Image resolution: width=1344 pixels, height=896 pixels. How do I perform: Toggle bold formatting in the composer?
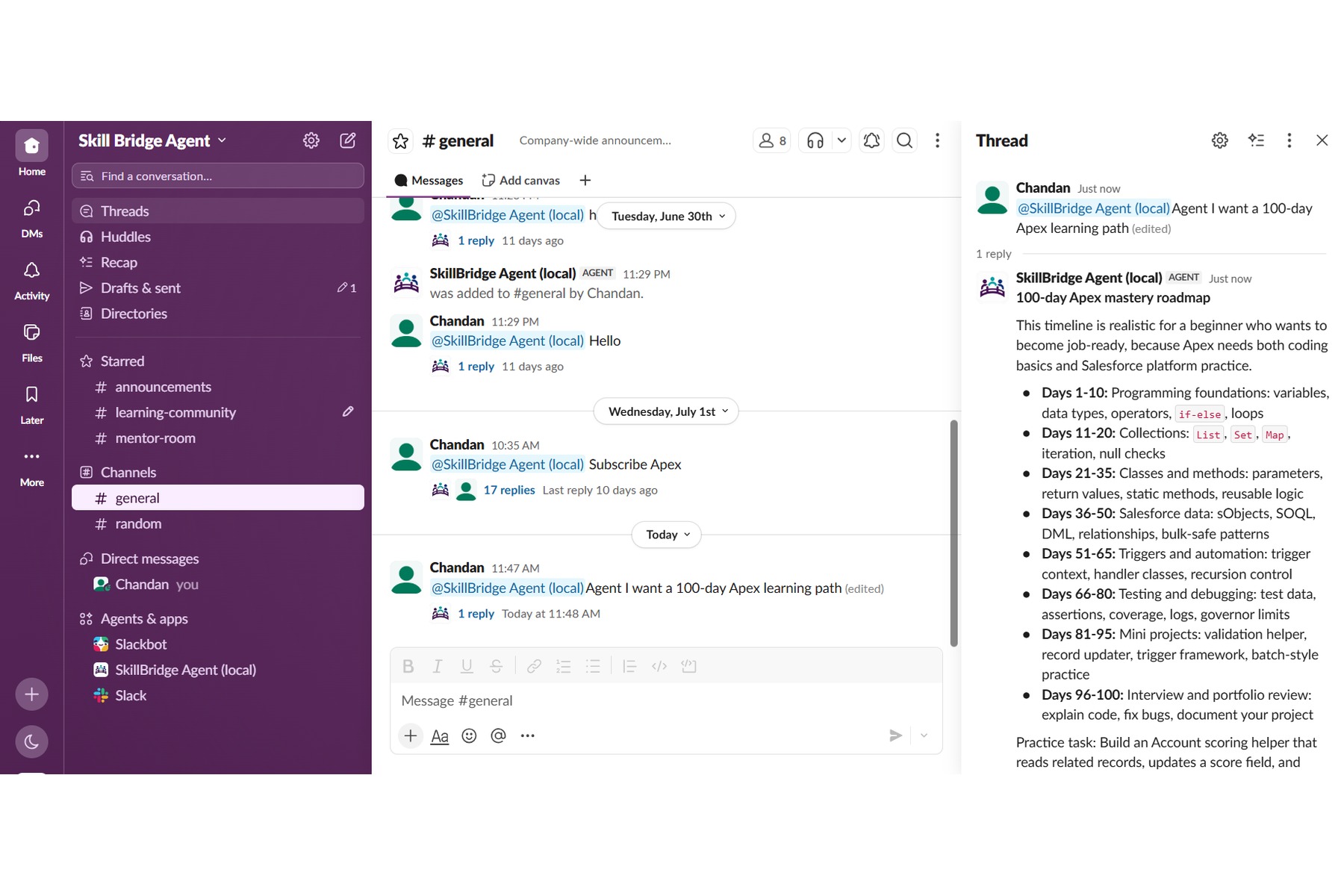click(x=408, y=666)
